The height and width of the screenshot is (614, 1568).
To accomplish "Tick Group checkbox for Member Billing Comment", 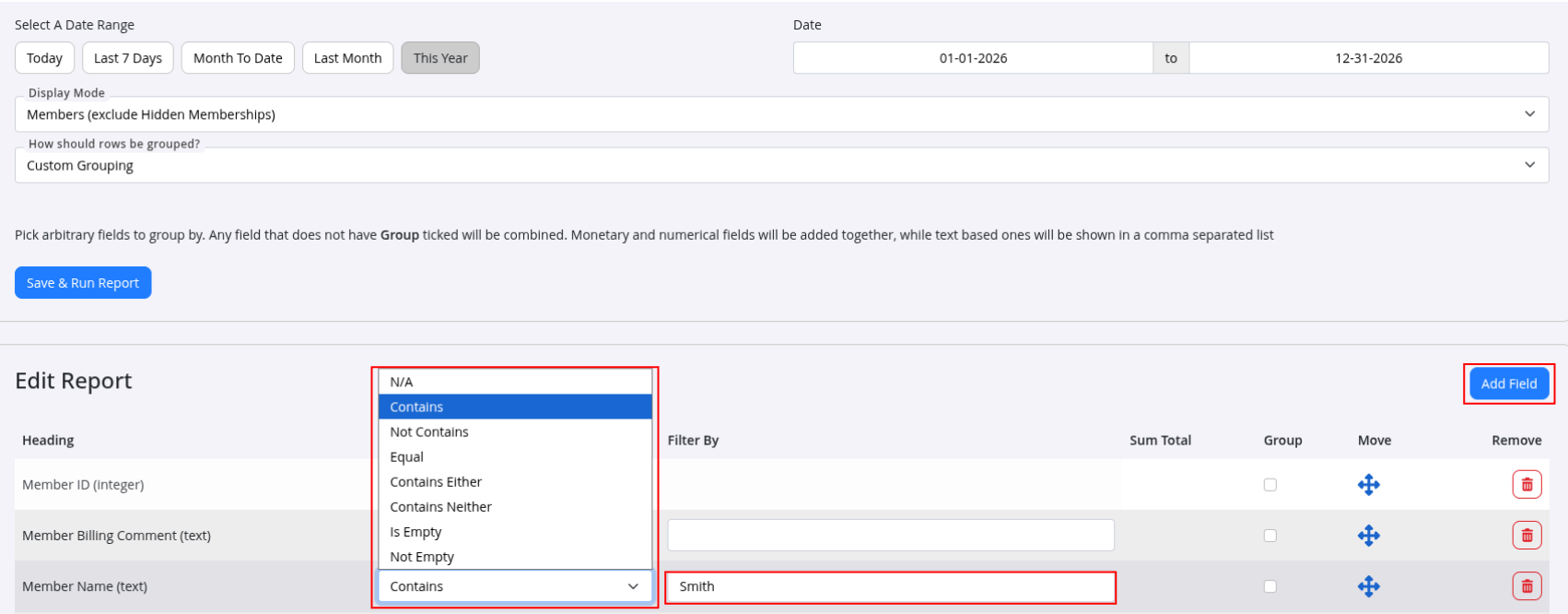I will click(x=1270, y=536).
